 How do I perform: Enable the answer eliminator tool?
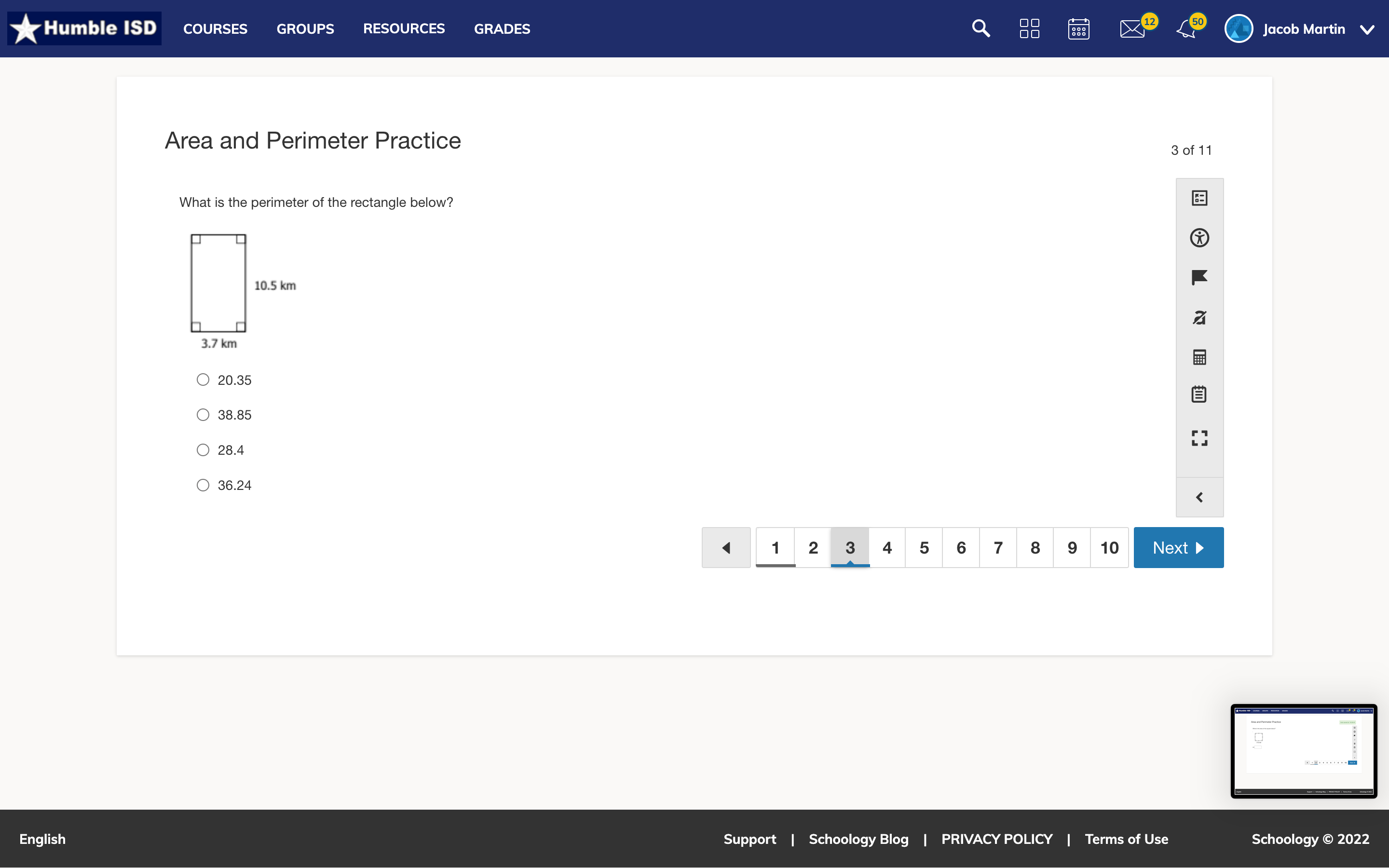pyautogui.click(x=1199, y=317)
